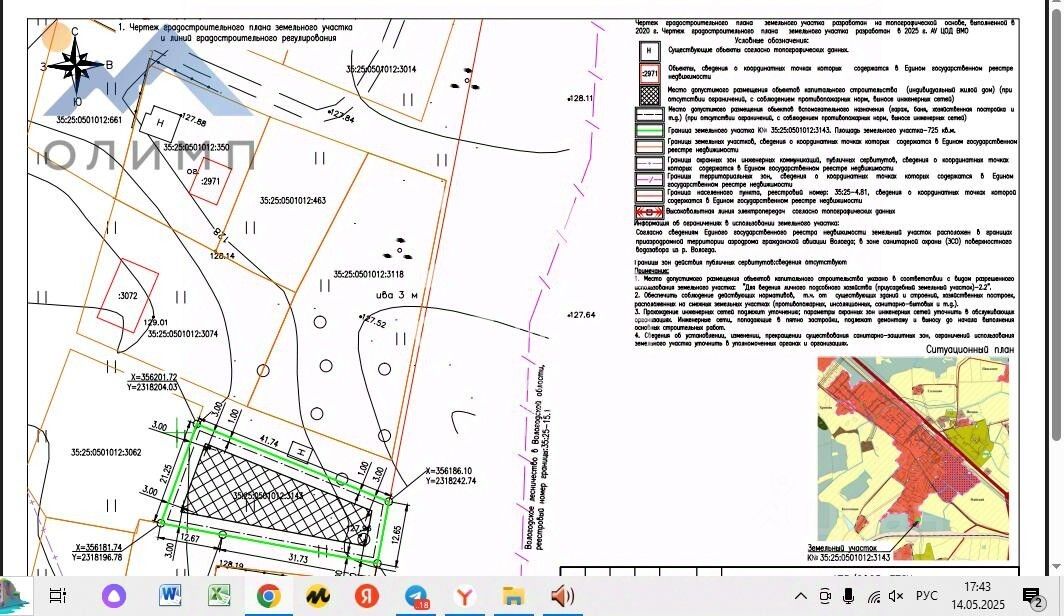Click the muted volume tray icon

tap(897, 597)
